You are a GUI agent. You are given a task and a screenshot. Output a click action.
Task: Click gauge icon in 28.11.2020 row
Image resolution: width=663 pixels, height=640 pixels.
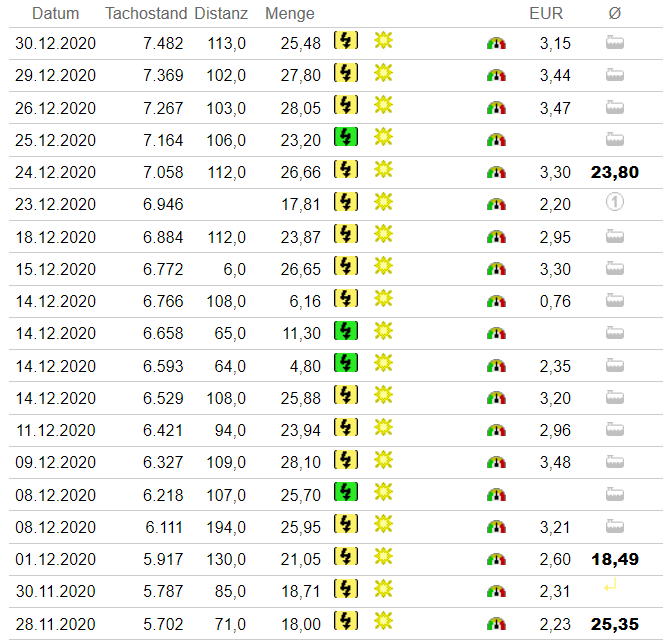tap(496, 624)
